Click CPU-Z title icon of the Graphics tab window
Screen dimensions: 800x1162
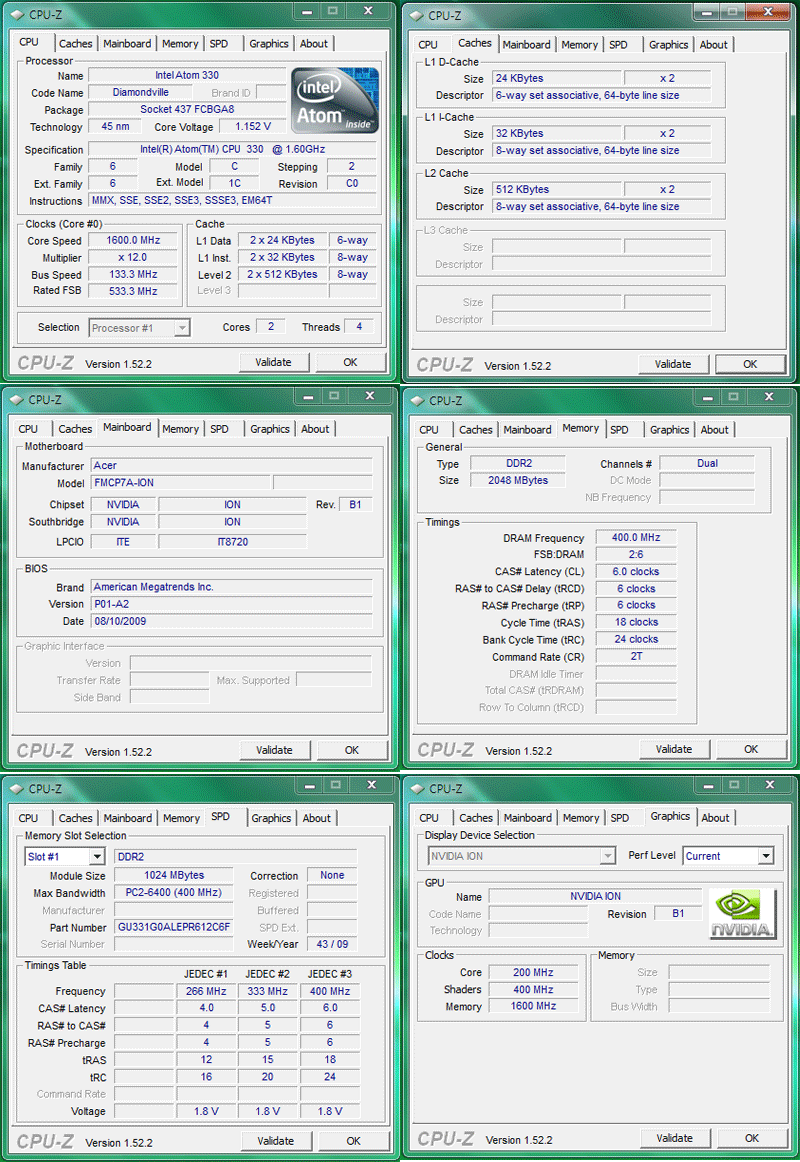417,788
